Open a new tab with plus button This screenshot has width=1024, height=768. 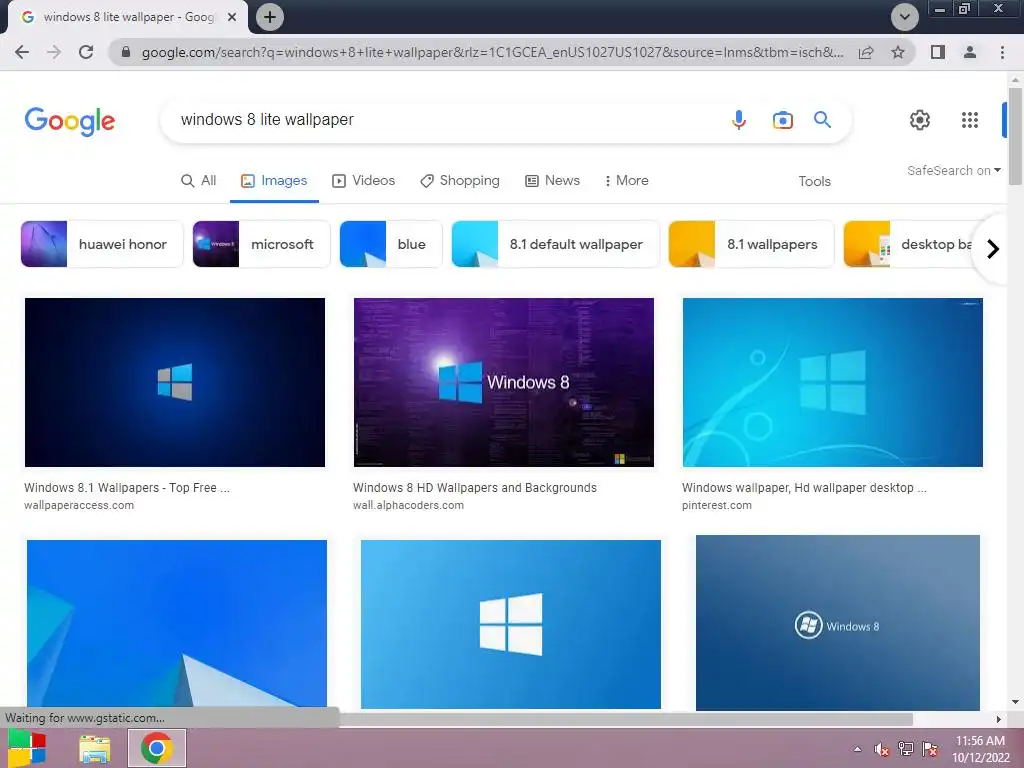tap(270, 17)
